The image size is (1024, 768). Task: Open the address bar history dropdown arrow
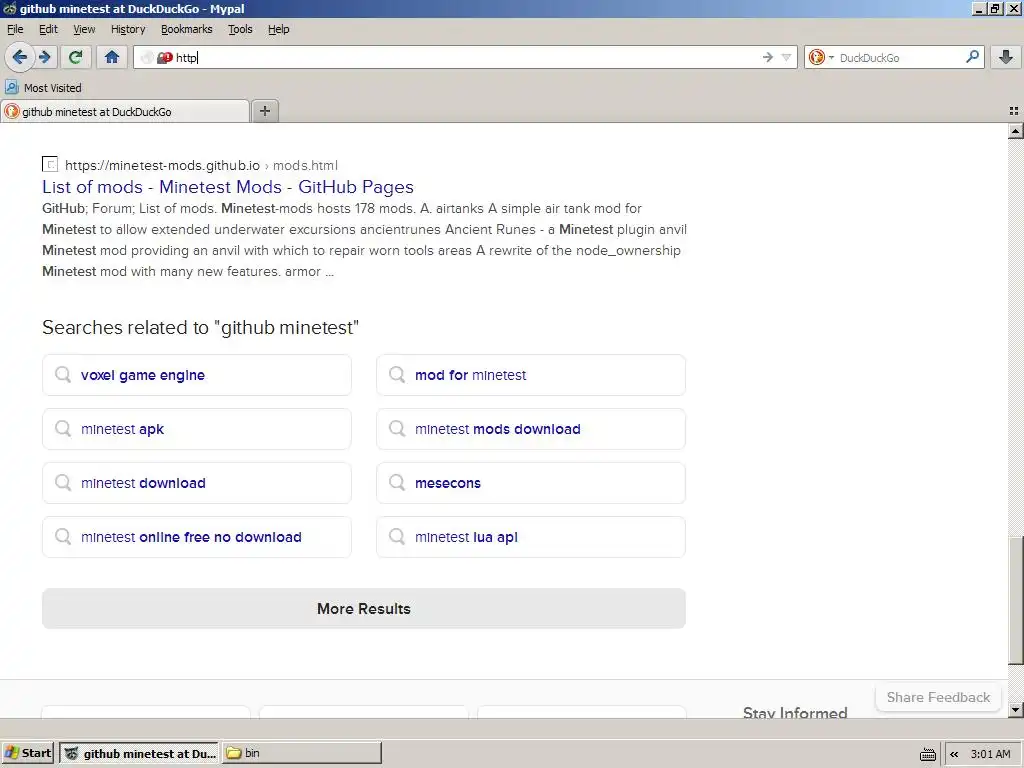tap(786, 57)
